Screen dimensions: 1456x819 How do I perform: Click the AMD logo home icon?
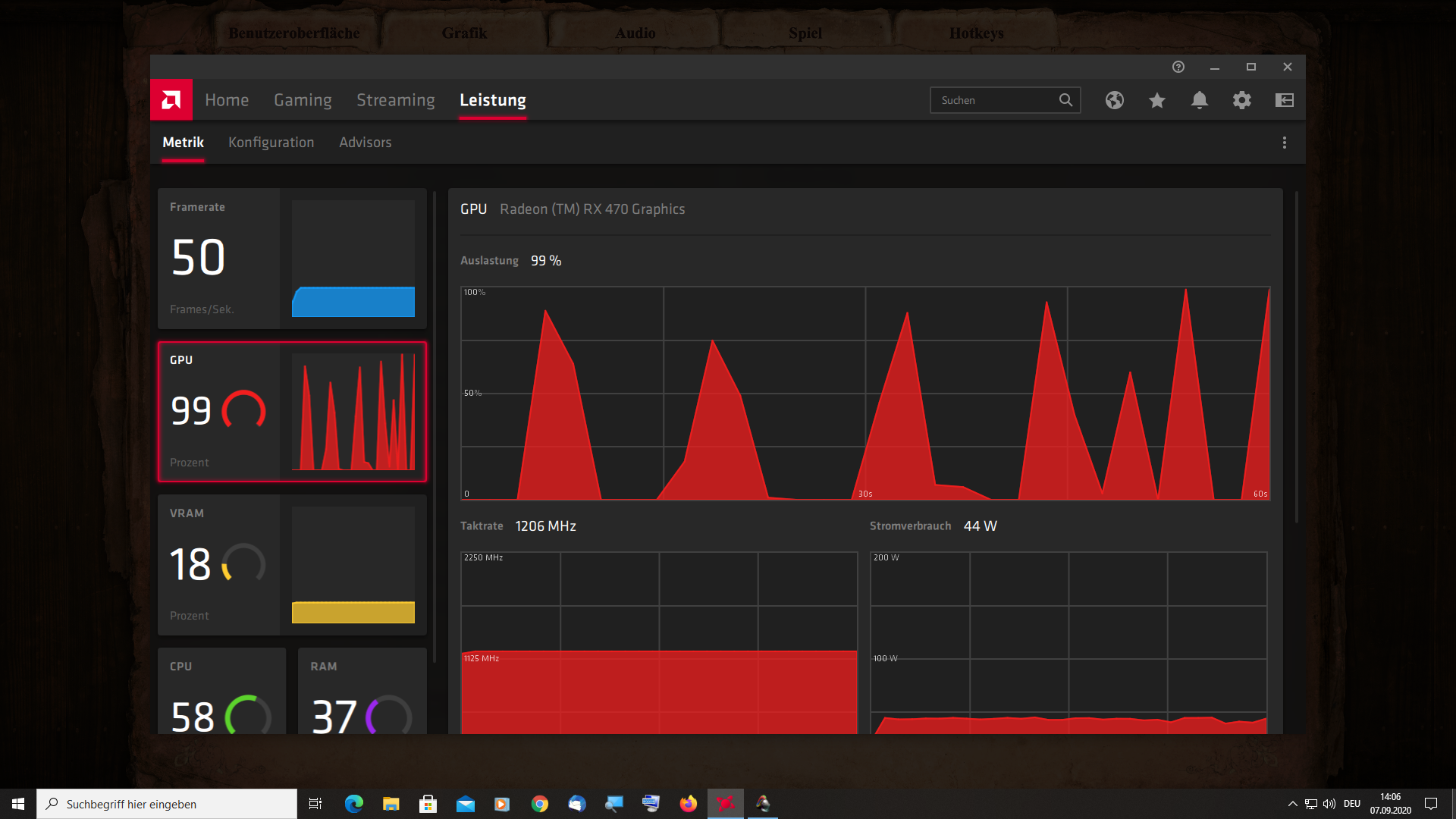coord(171,100)
